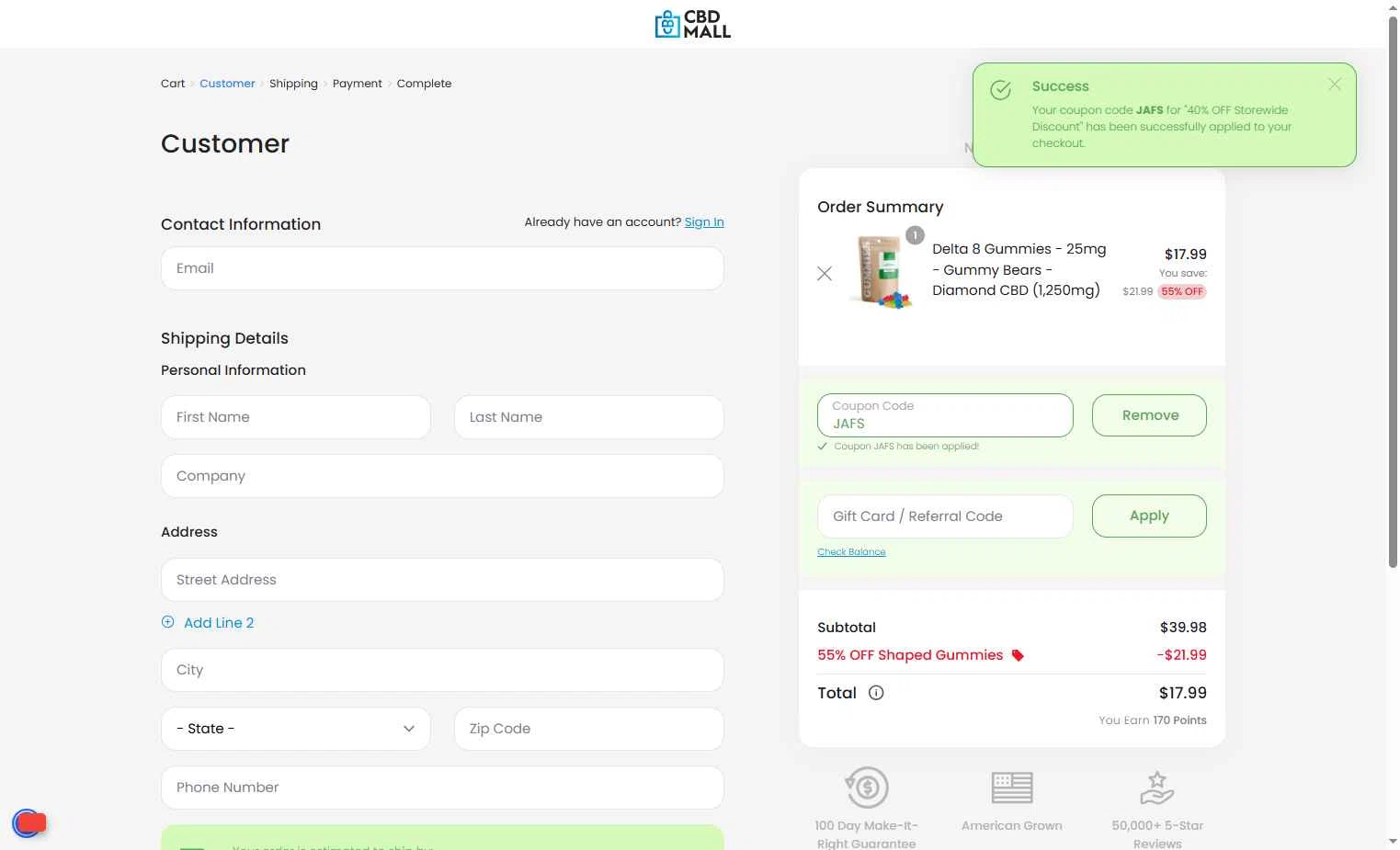Click the quantity badge on product image
The height and width of the screenshot is (850, 1400).
(x=915, y=235)
